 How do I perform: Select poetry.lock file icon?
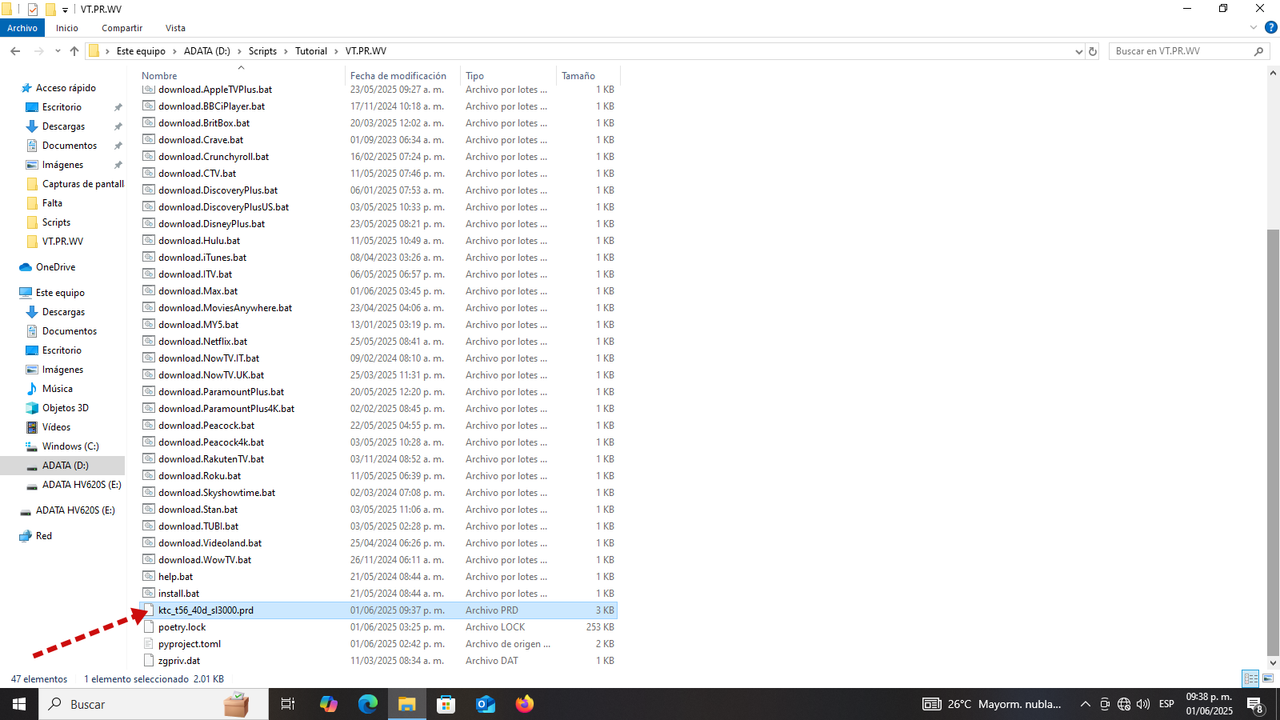point(148,627)
